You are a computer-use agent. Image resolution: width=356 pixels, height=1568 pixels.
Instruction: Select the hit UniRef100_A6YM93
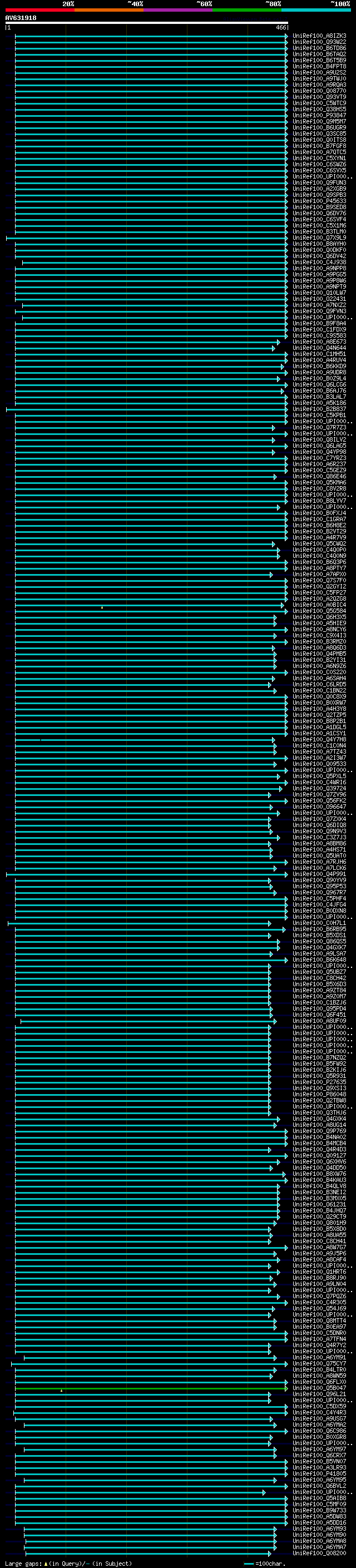319,1529
